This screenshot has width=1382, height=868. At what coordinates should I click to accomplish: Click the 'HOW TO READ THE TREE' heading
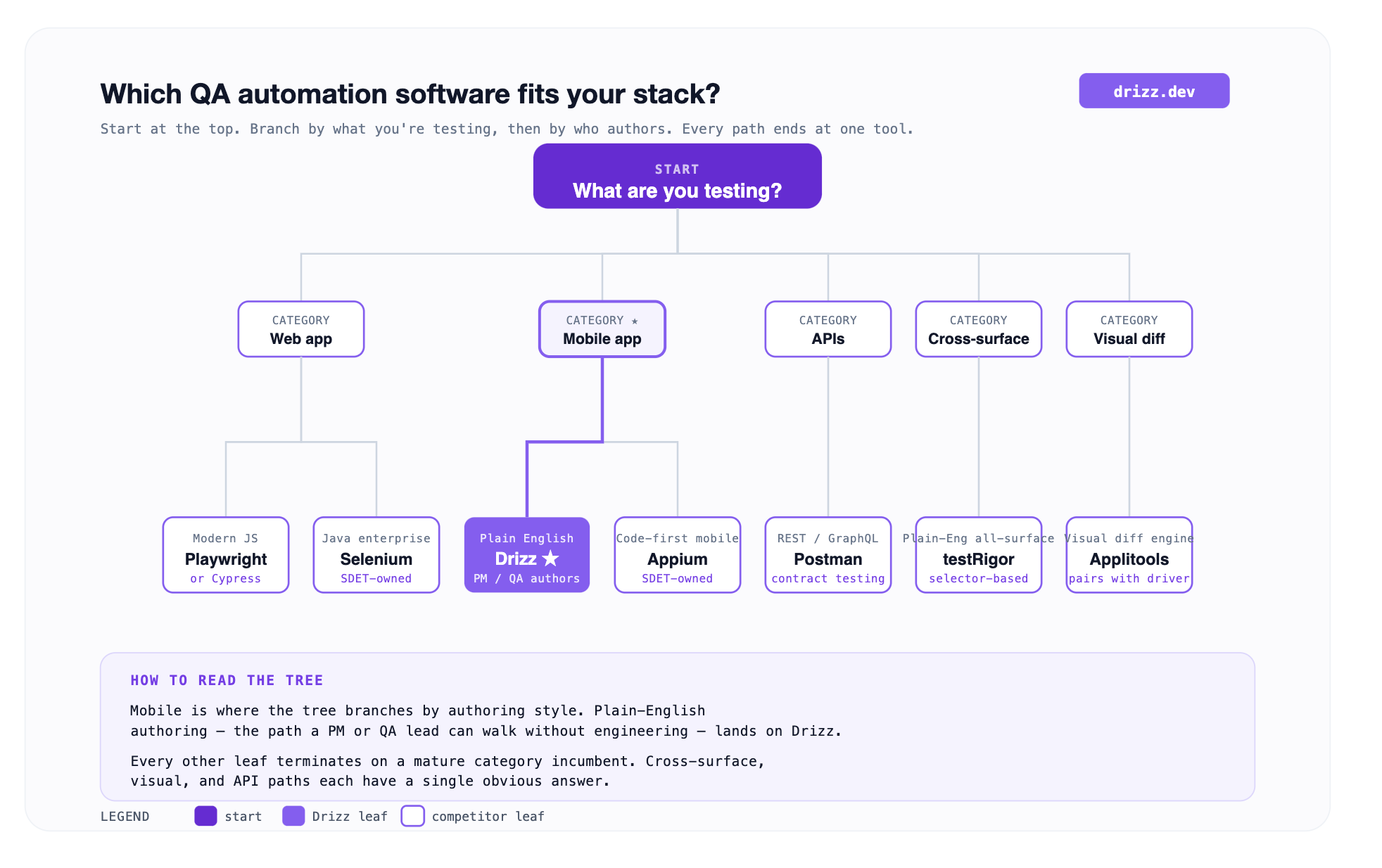coord(227,680)
